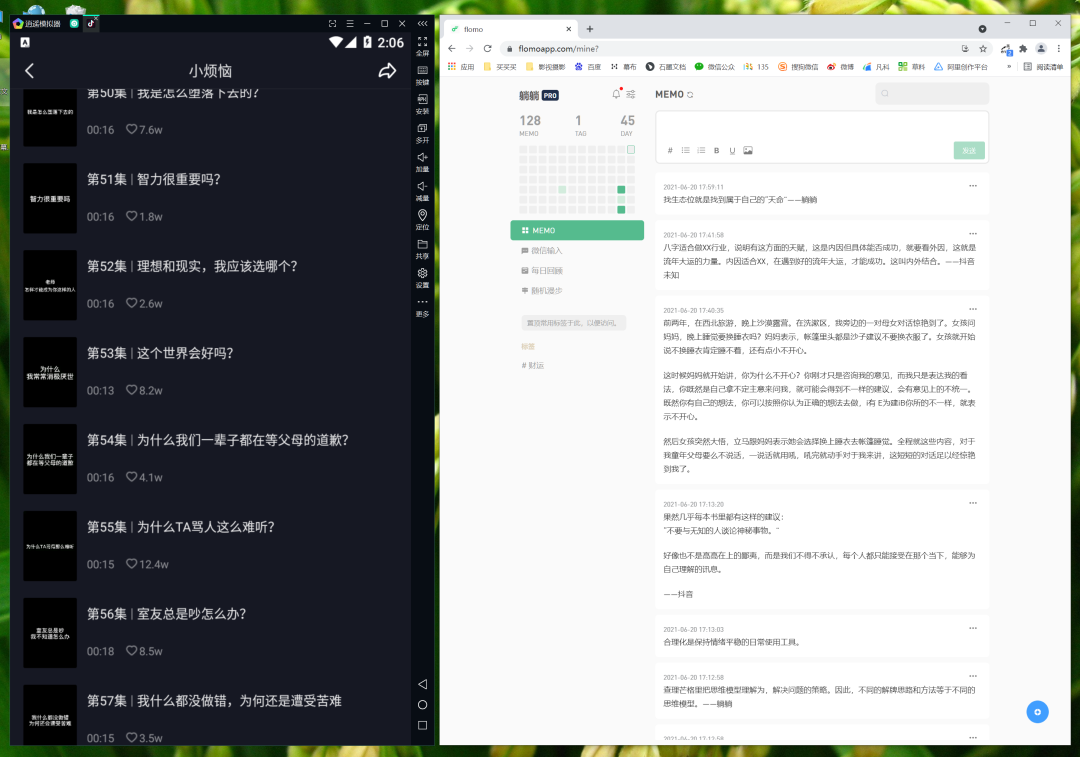Viewport: 1080px width, 757px height.
Task: Open options for the 17:41:58 memo
Action: (x=973, y=234)
